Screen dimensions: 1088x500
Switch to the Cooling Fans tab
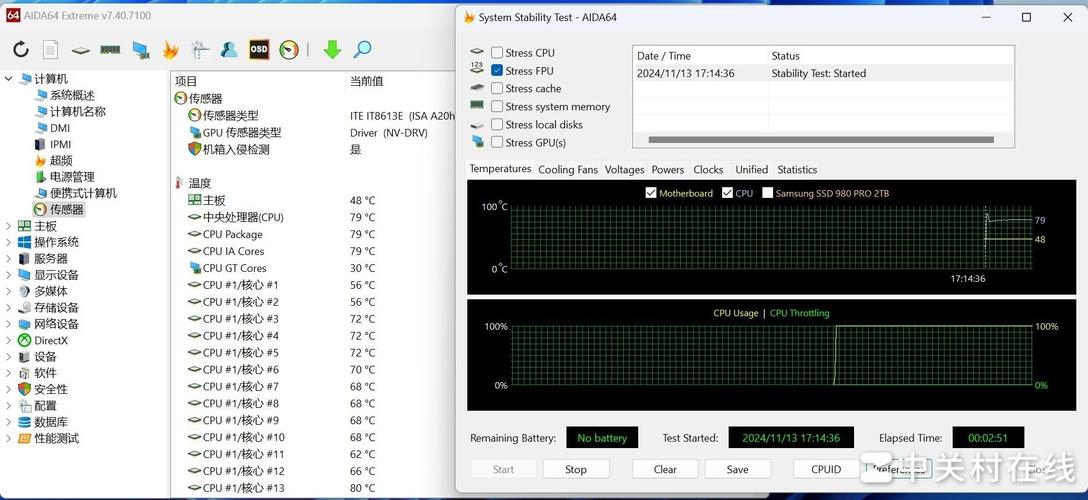568,170
